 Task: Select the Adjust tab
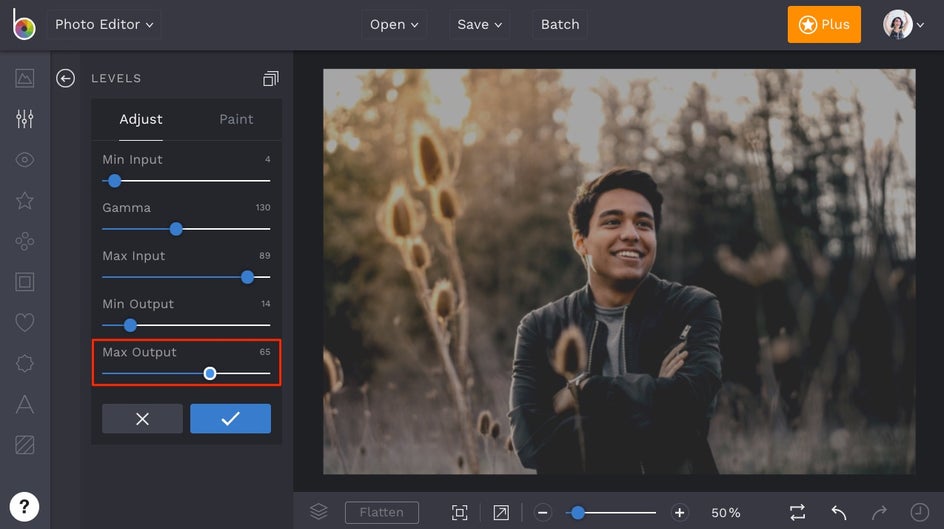pos(141,119)
